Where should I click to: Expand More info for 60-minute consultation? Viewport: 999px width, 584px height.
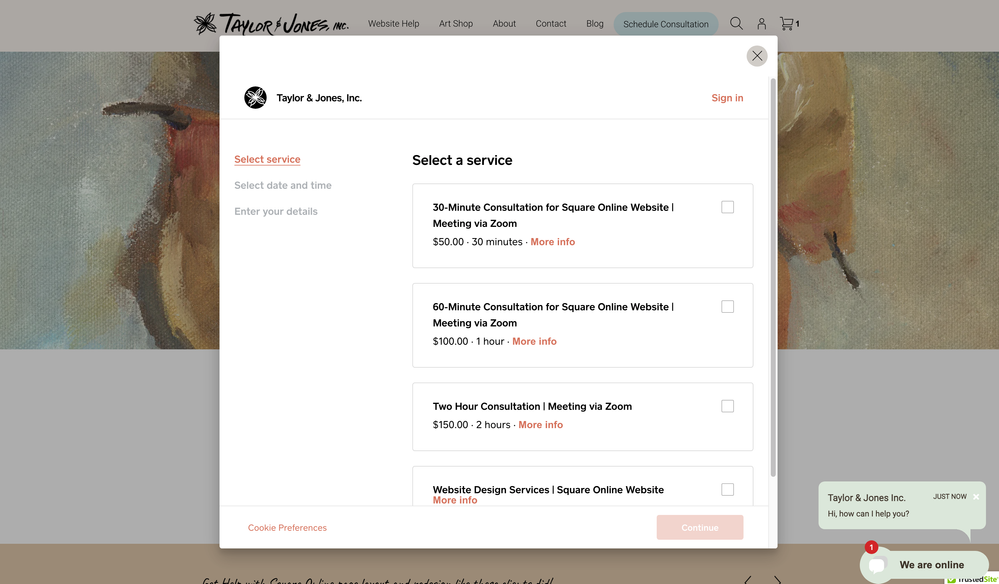point(534,341)
